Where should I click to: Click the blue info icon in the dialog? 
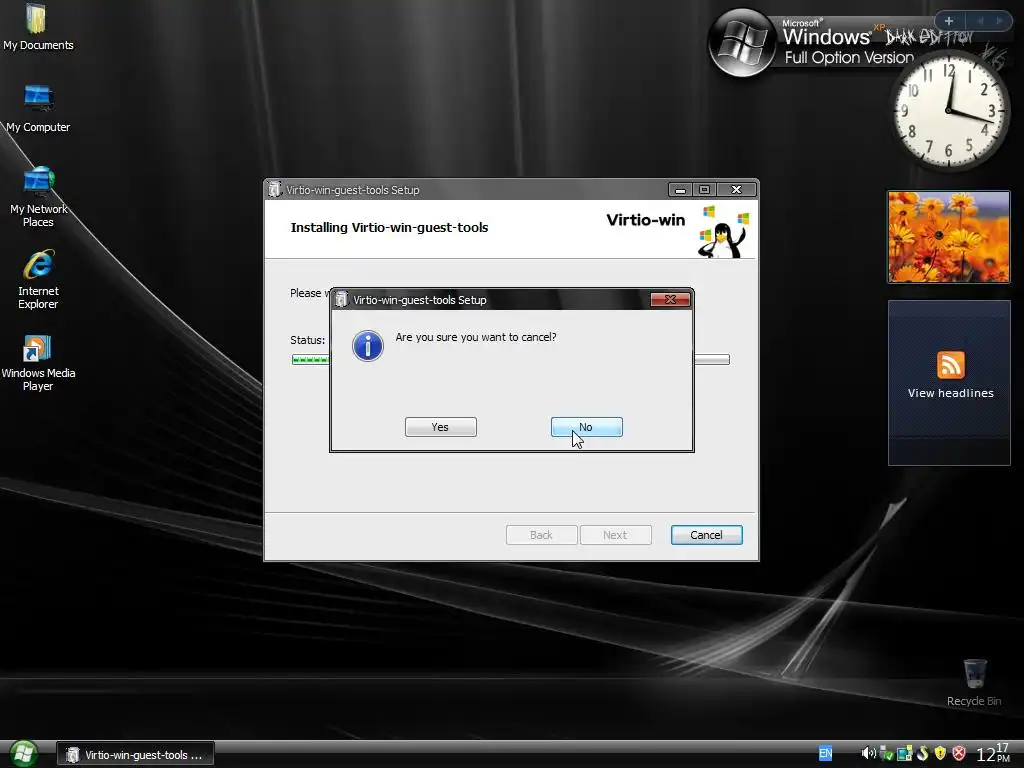tap(368, 345)
